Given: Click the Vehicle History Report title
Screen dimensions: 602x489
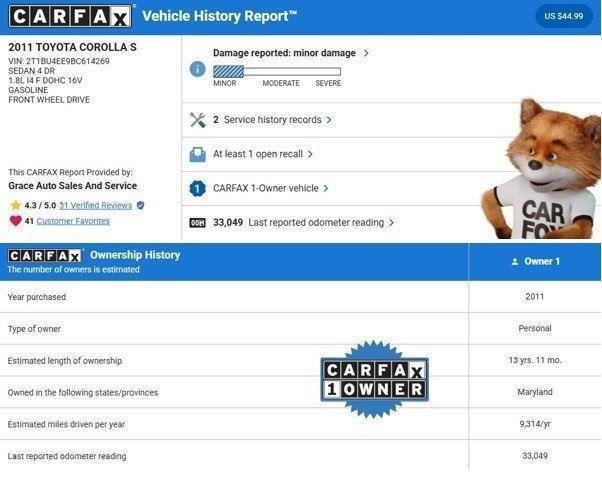Looking at the screenshot, I should (x=219, y=16).
